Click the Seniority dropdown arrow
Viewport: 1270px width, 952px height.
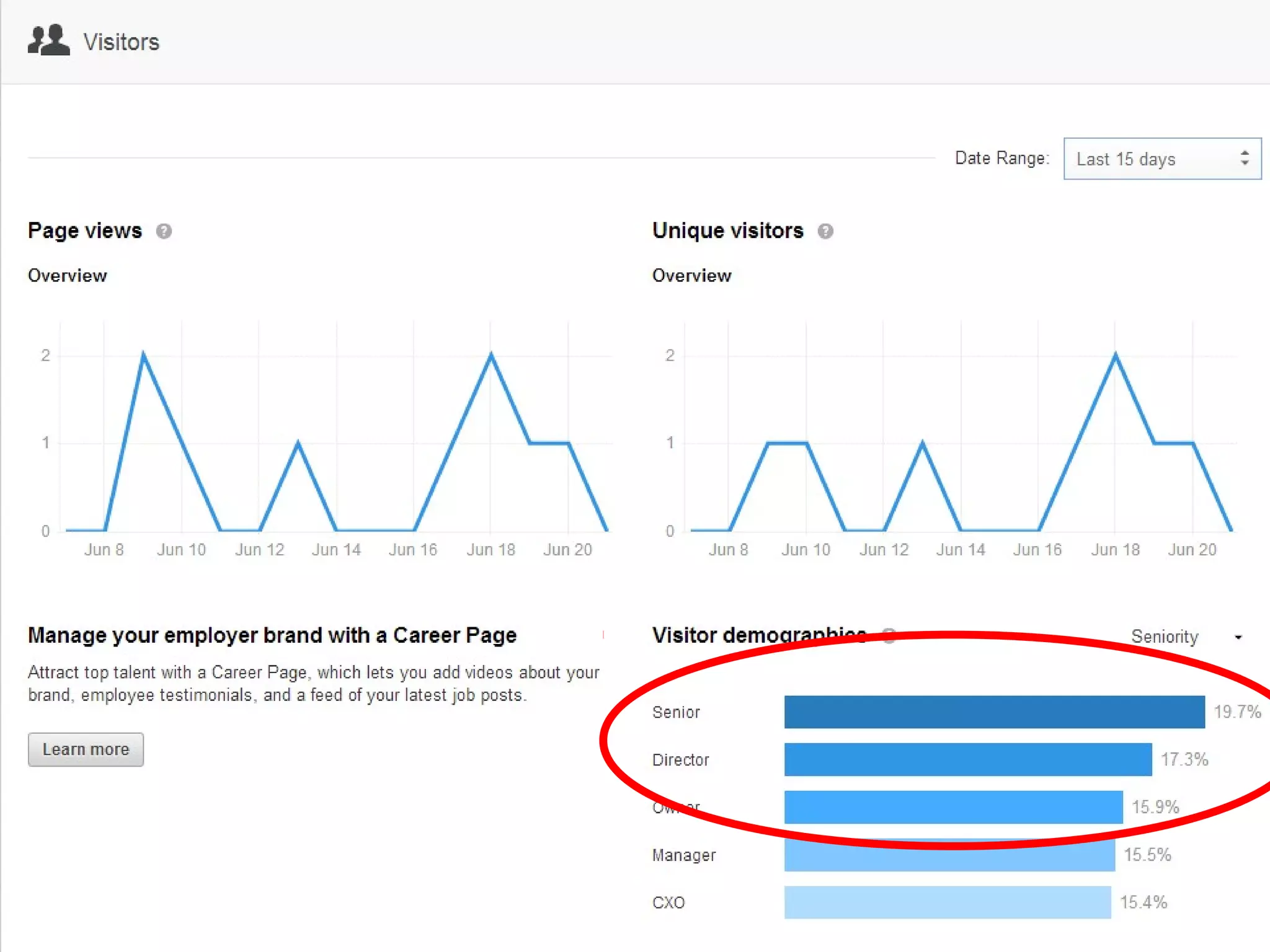1238,637
